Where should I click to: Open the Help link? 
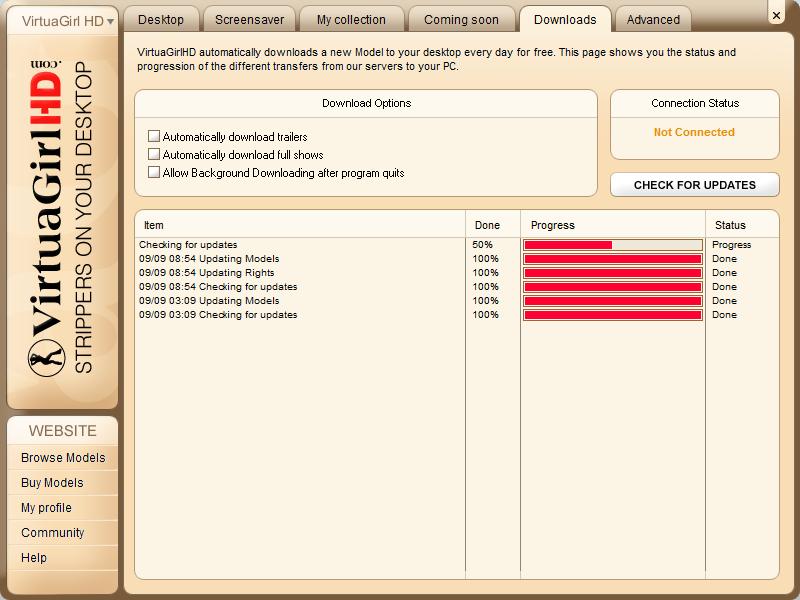coord(34,558)
